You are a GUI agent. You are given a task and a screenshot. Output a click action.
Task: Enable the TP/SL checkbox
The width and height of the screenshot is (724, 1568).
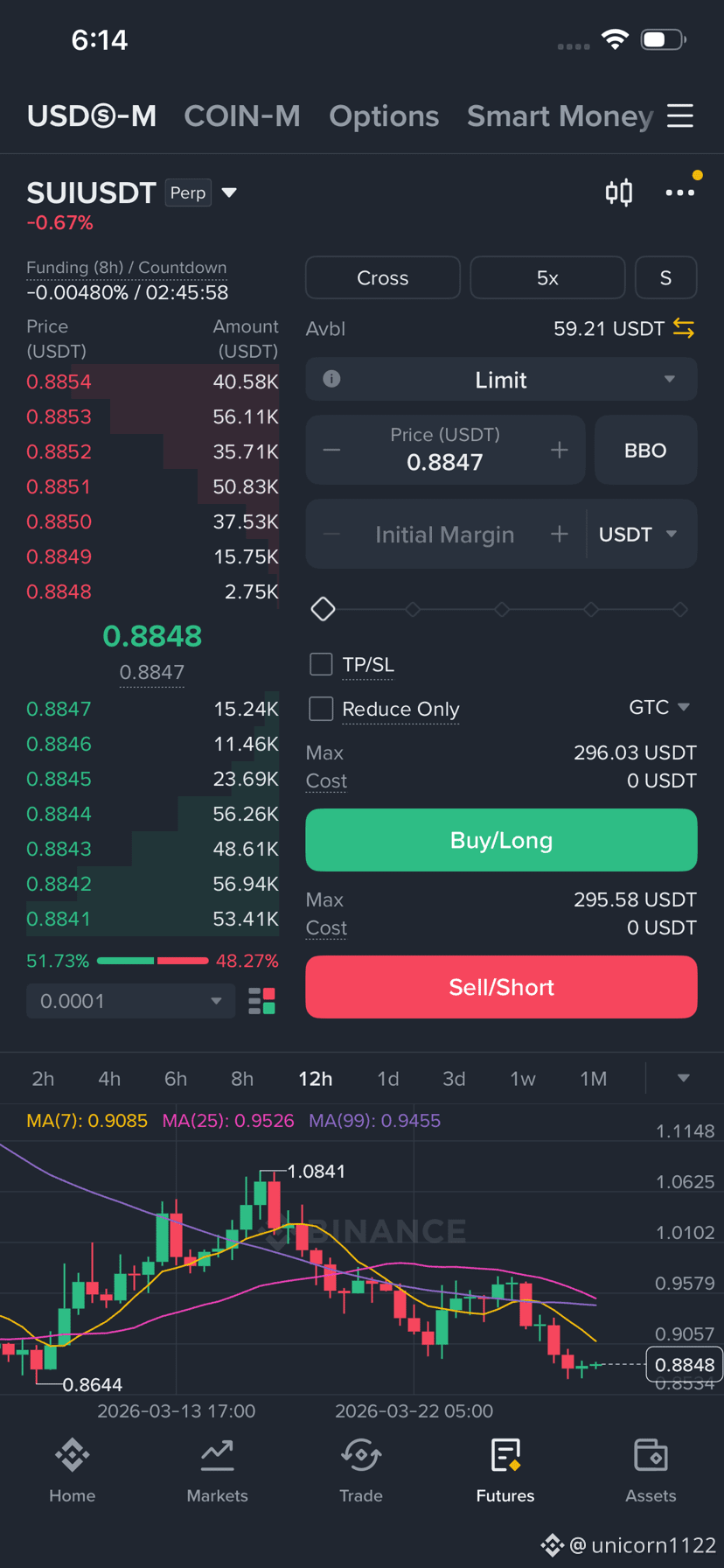pos(321,664)
